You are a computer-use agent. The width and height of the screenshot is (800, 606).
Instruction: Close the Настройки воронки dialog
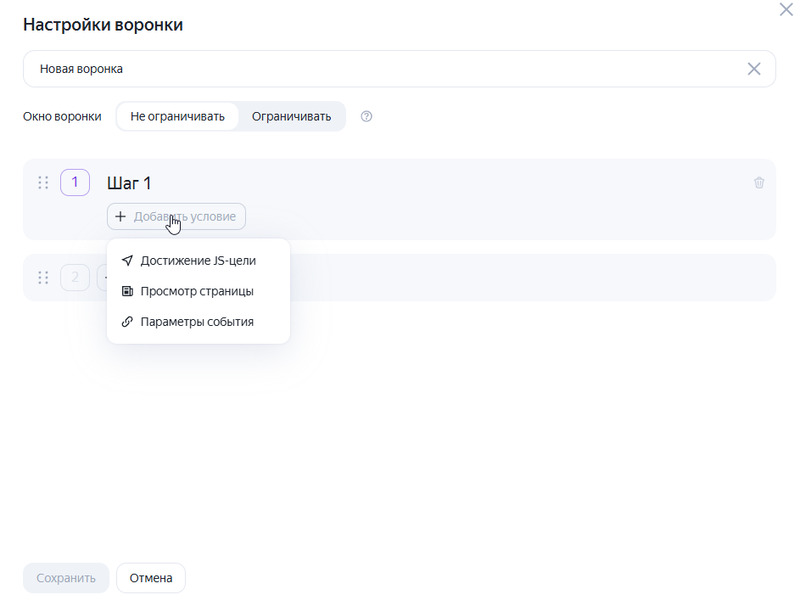click(x=786, y=9)
